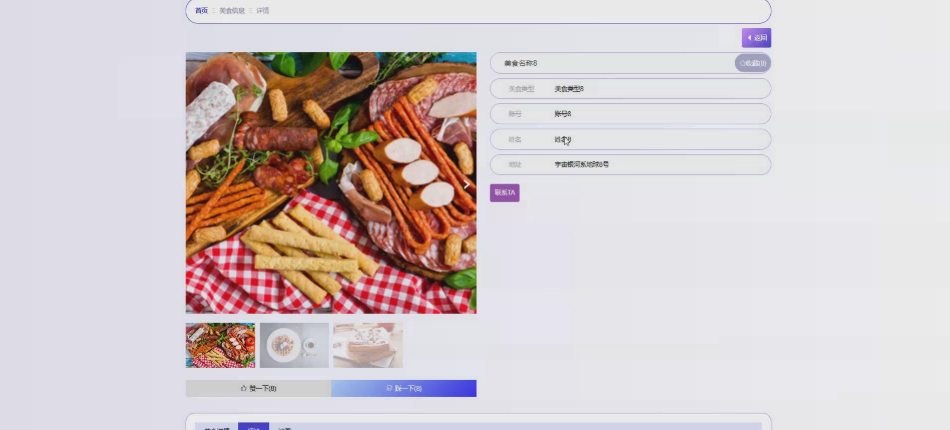Go to 首页 in the breadcrumb
Viewport: 950px width, 430px height.
pyautogui.click(x=201, y=10)
